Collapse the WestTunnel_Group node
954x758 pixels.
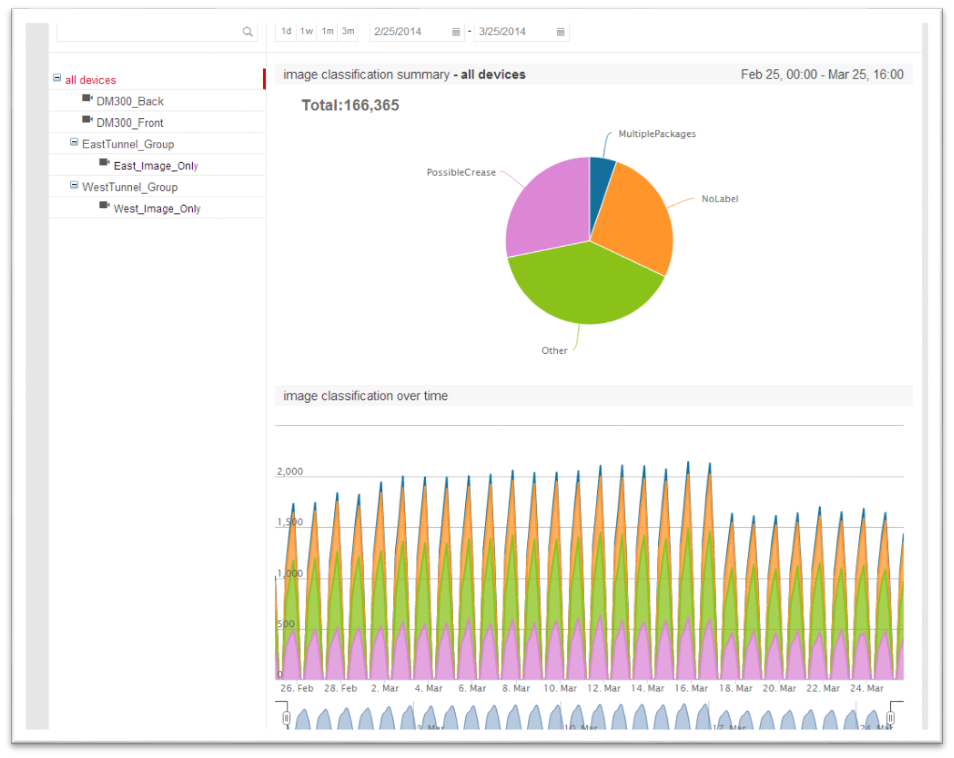[x=74, y=186]
